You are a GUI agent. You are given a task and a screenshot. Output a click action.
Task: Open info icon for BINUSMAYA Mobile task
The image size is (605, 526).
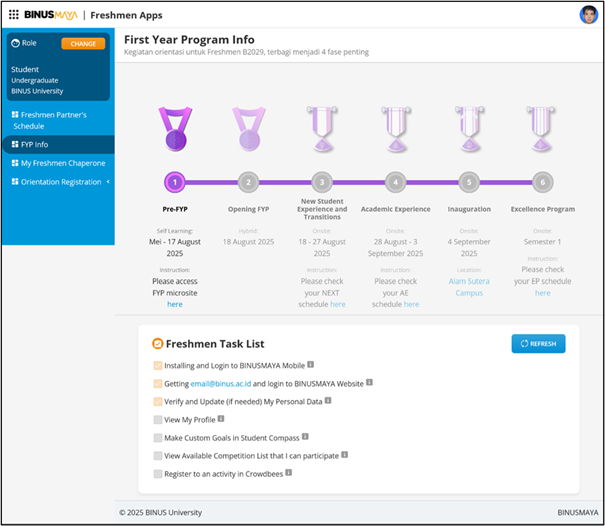pyautogui.click(x=310, y=364)
